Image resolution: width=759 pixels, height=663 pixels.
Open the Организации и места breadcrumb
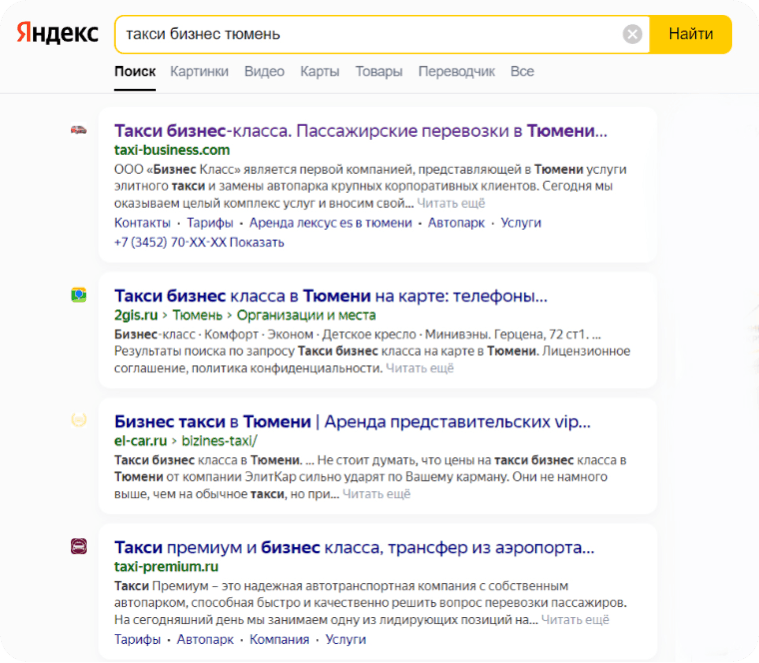point(306,315)
